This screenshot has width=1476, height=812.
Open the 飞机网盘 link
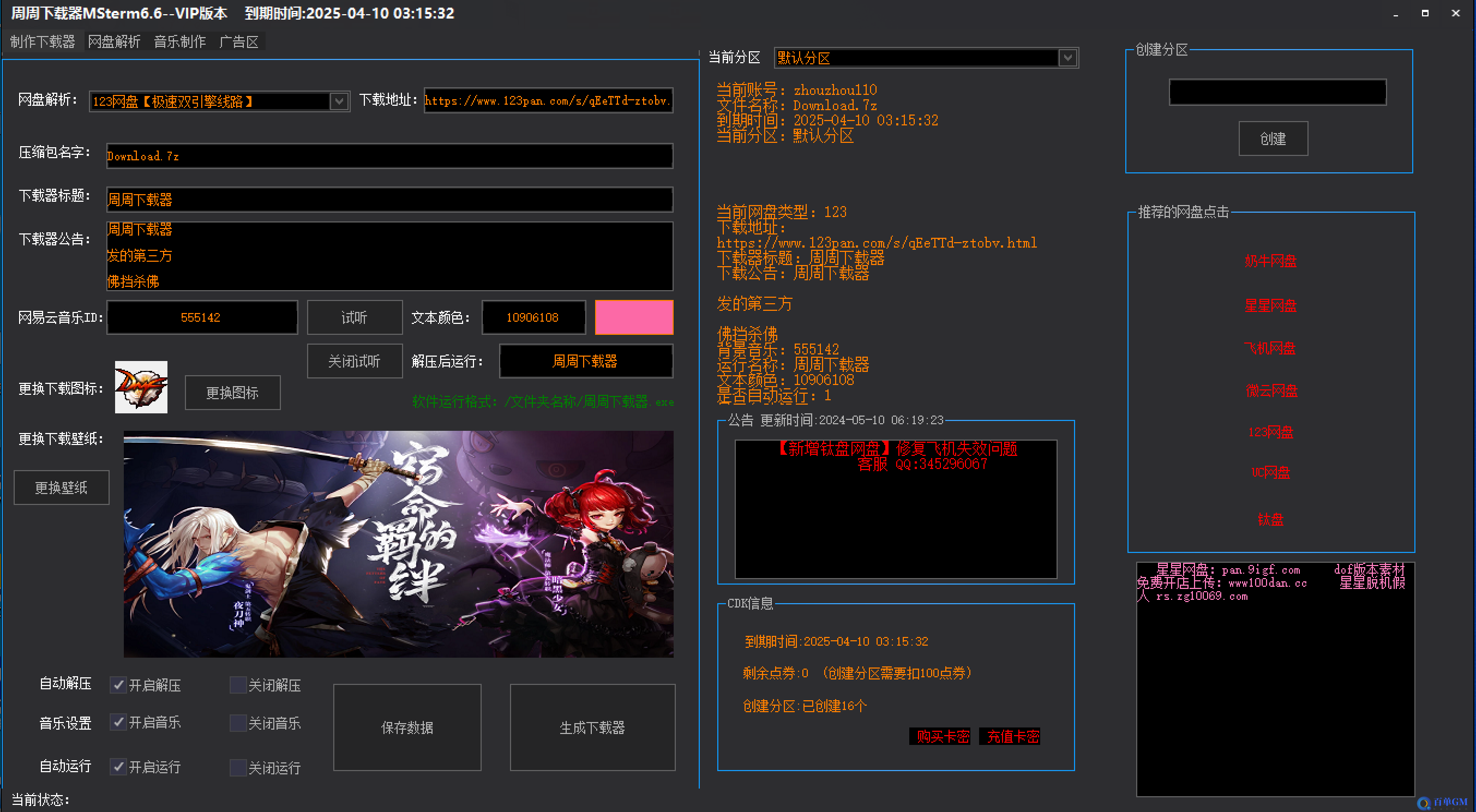pyautogui.click(x=1270, y=348)
